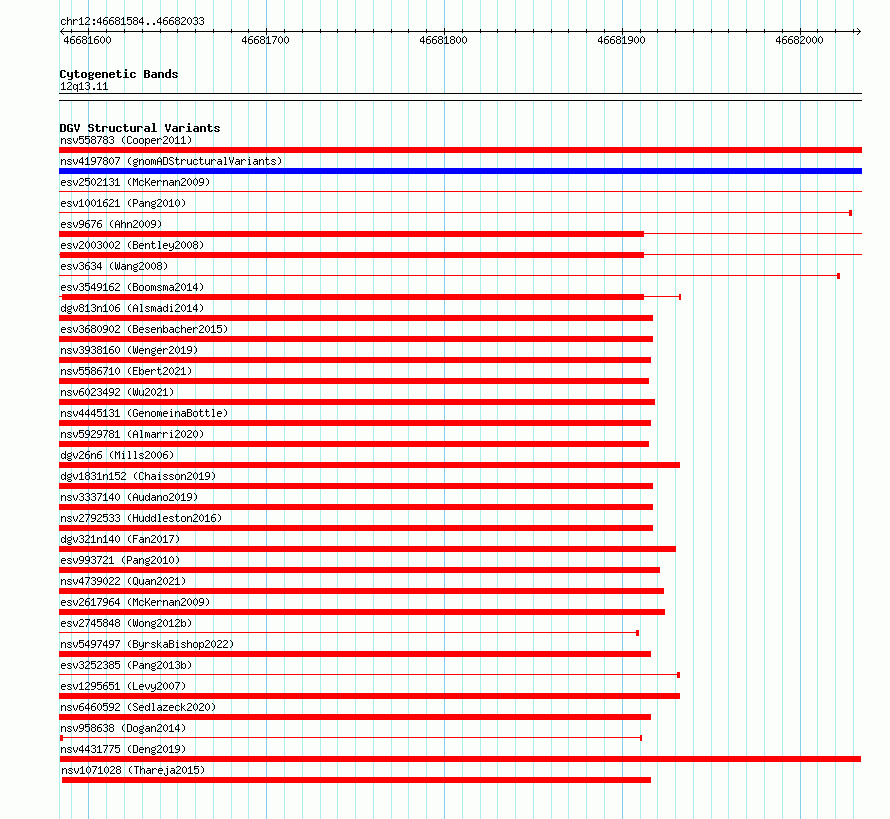
Task: Select nsv4431775 (Deng2019) label
Action: tap(123, 749)
